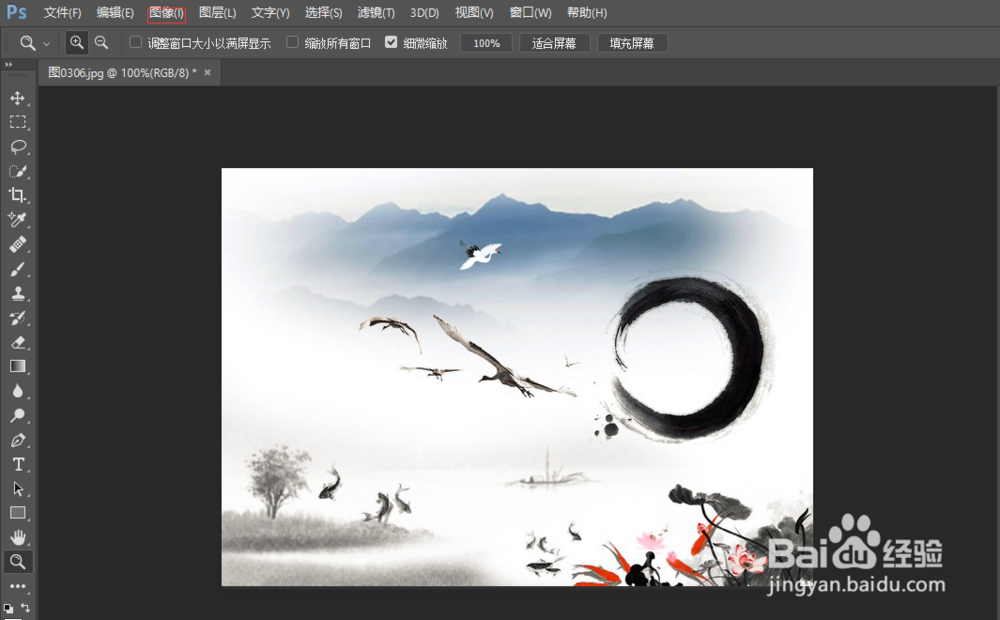This screenshot has height=620, width=1000.
Task: Select the Lasso tool
Action: point(18,147)
